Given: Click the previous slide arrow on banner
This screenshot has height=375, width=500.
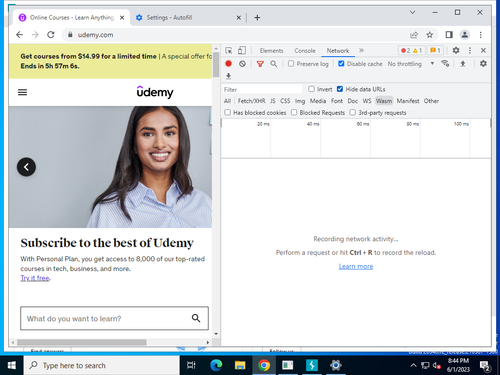Looking at the screenshot, I should (26, 167).
